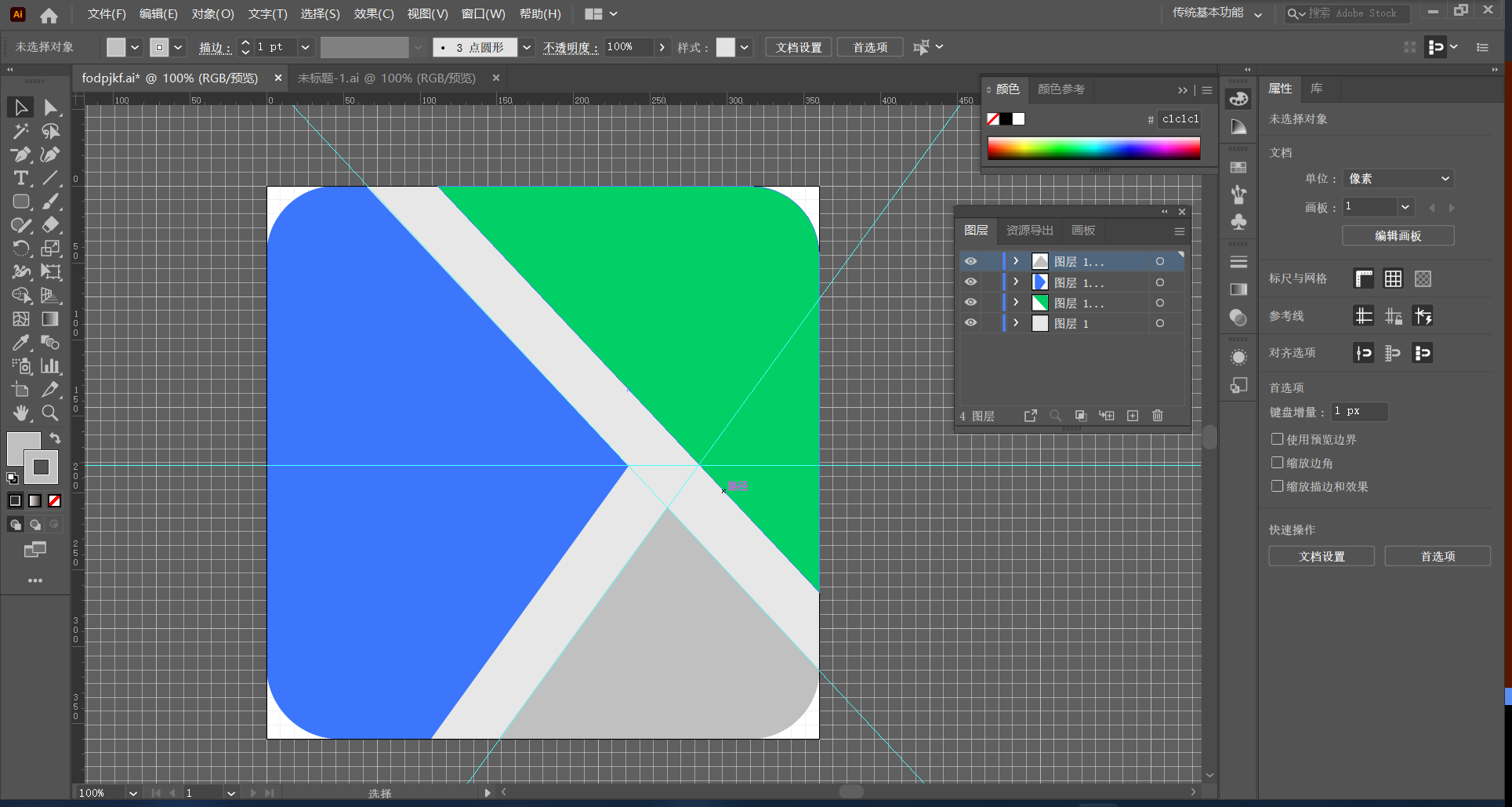Hide the top layer 图层 1...

970,261
